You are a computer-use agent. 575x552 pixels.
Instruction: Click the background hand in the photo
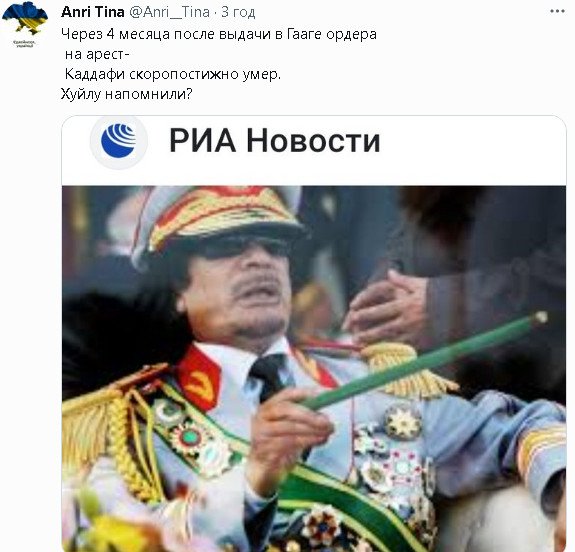tap(385, 308)
